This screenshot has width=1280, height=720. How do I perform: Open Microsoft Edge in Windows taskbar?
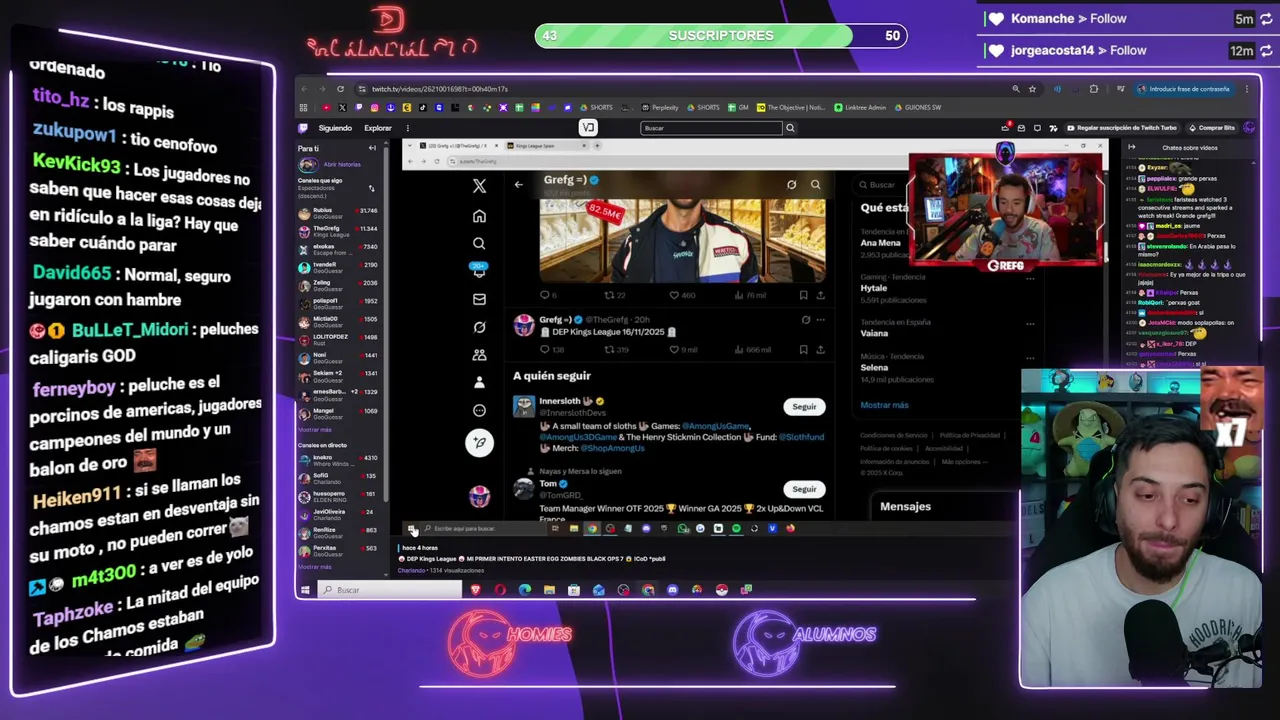click(x=525, y=590)
